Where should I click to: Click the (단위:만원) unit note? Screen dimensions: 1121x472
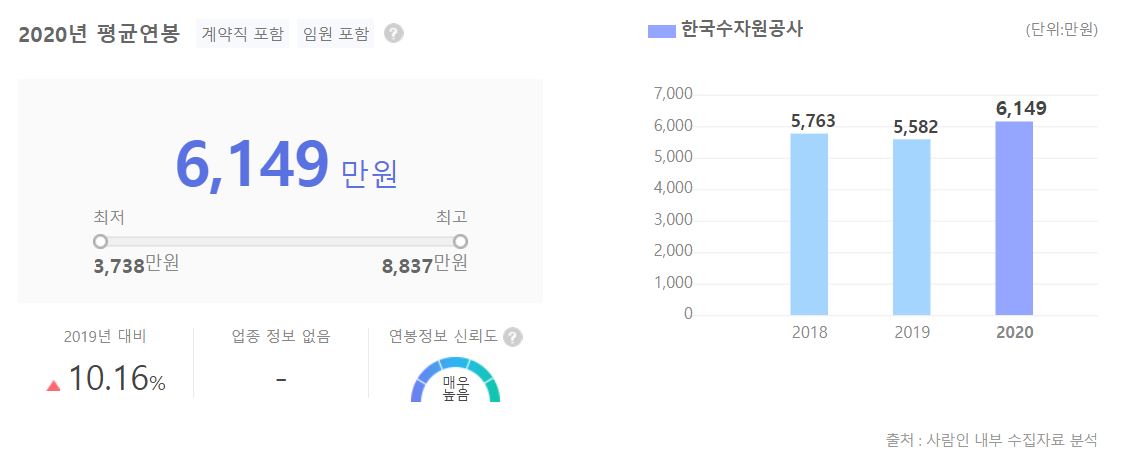pyautogui.click(x=1061, y=30)
